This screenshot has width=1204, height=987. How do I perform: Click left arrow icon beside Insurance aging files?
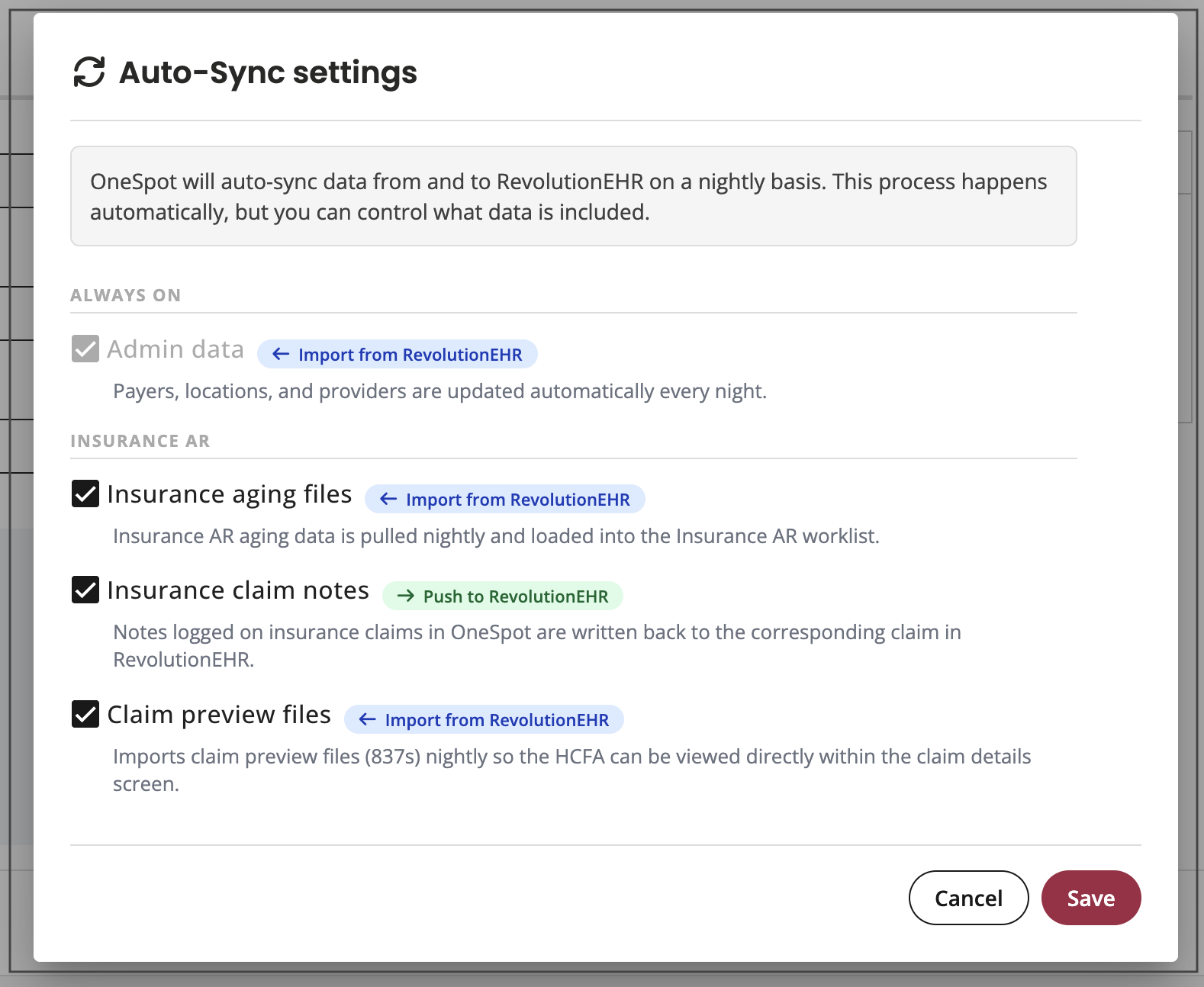point(388,499)
